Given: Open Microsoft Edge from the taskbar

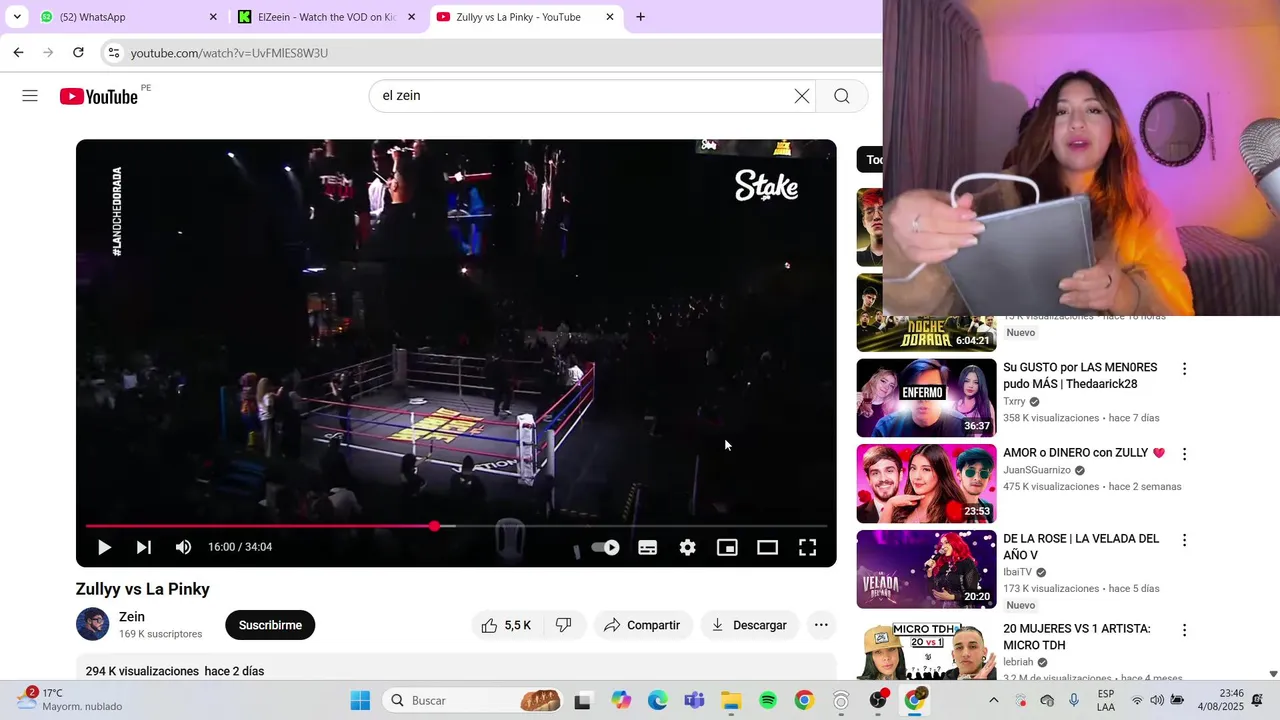Looking at the screenshot, I should pyautogui.click(x=657, y=701).
